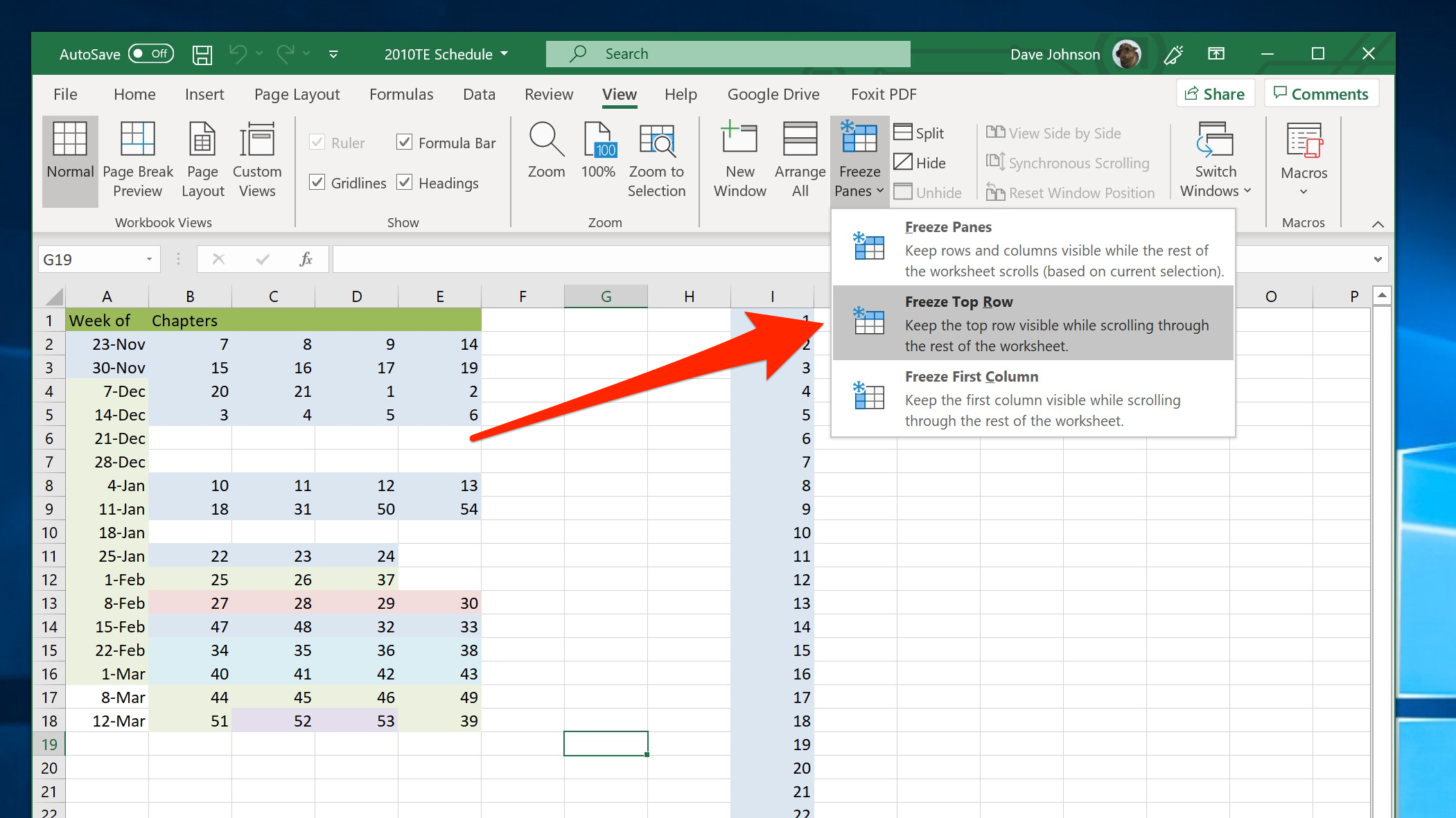Uncheck the Headings checkbox

[405, 182]
